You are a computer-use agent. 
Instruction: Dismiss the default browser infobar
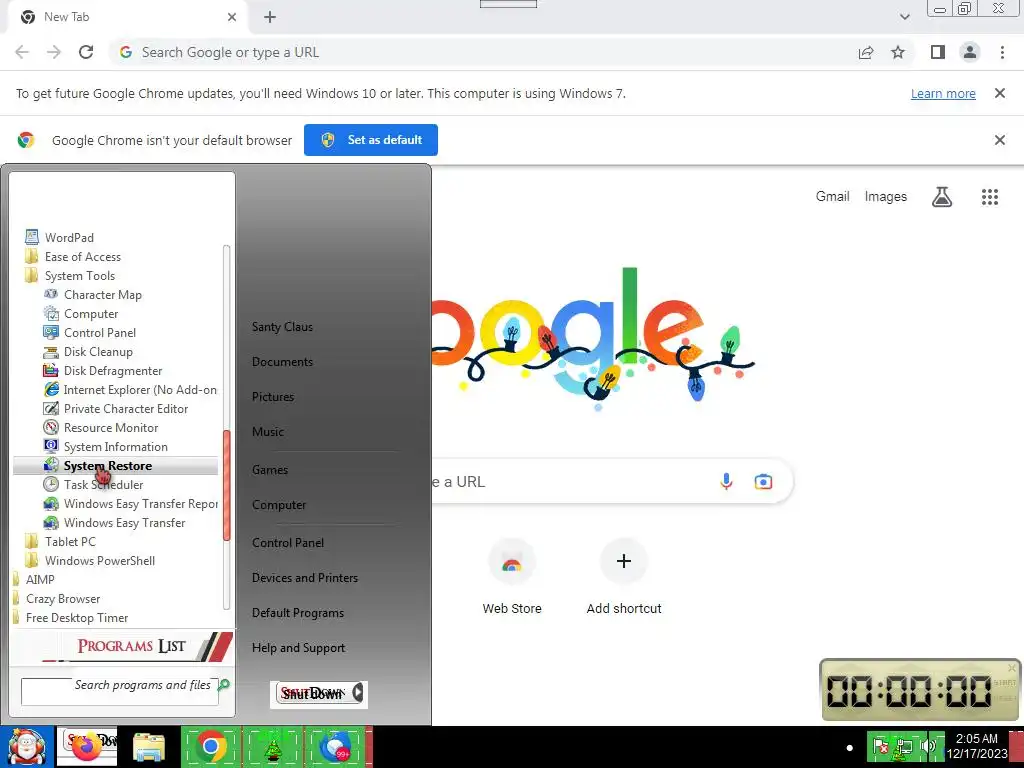(999, 140)
